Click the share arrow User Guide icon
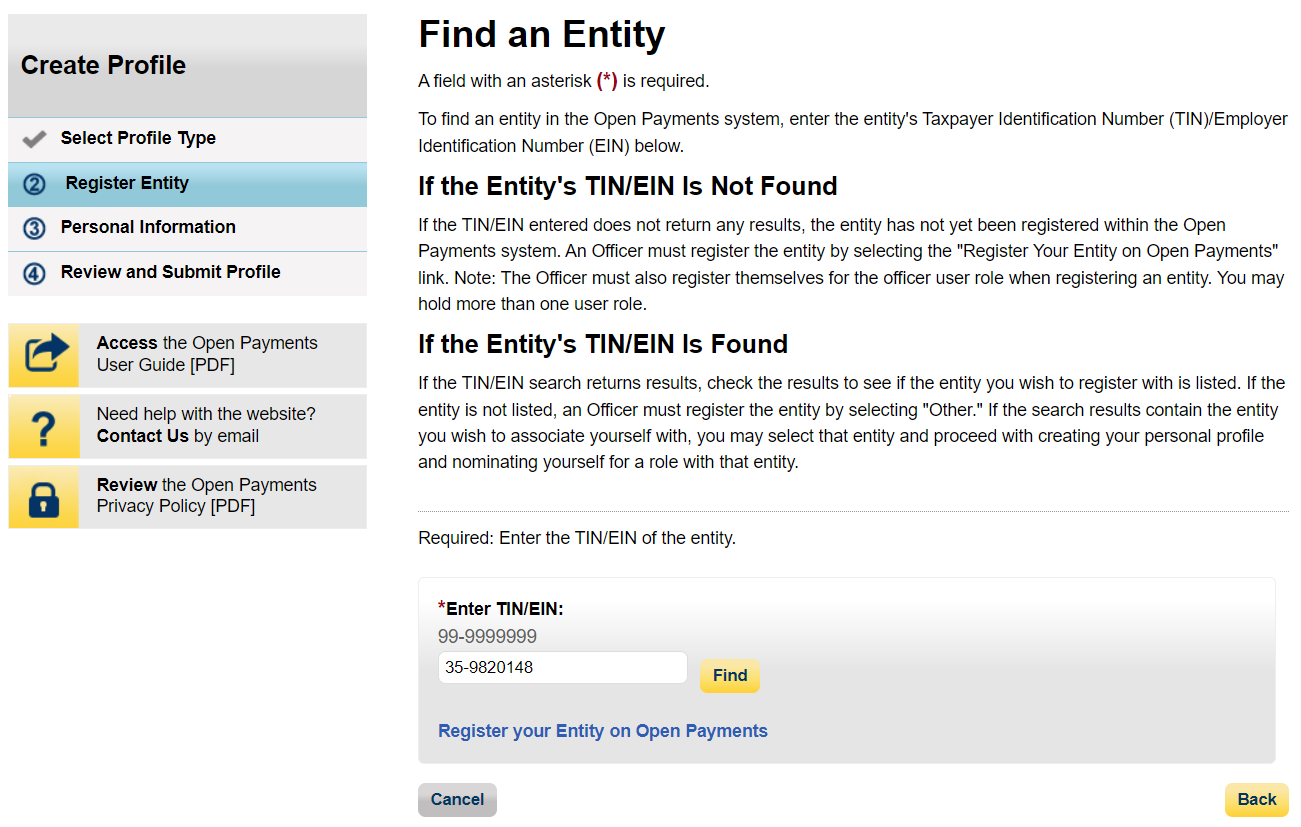The width and height of the screenshot is (1301, 827). pos(44,355)
